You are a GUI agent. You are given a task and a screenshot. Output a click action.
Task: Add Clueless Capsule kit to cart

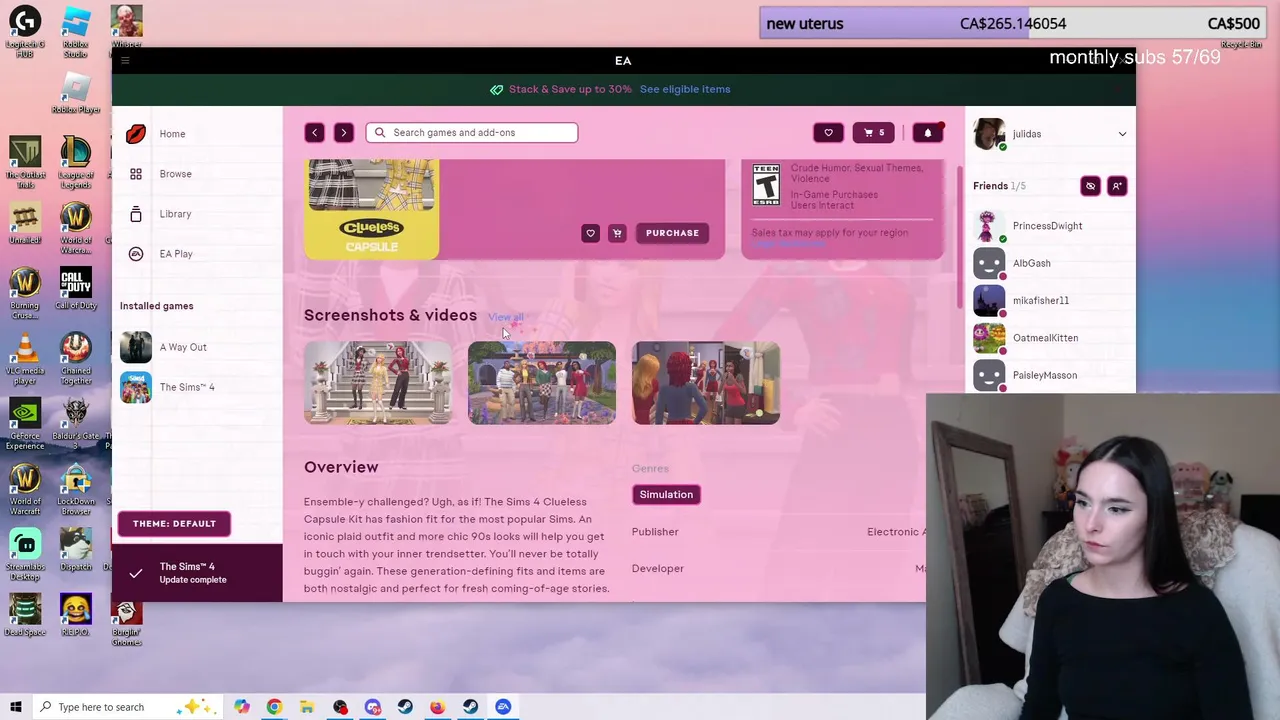point(617,233)
